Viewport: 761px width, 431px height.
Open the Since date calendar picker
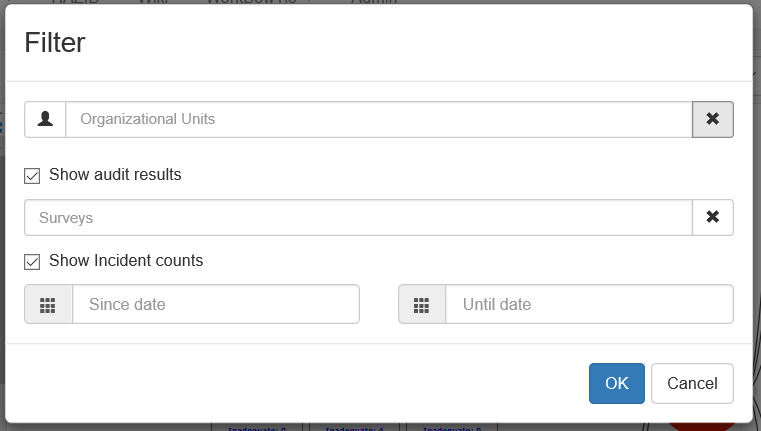point(48,304)
